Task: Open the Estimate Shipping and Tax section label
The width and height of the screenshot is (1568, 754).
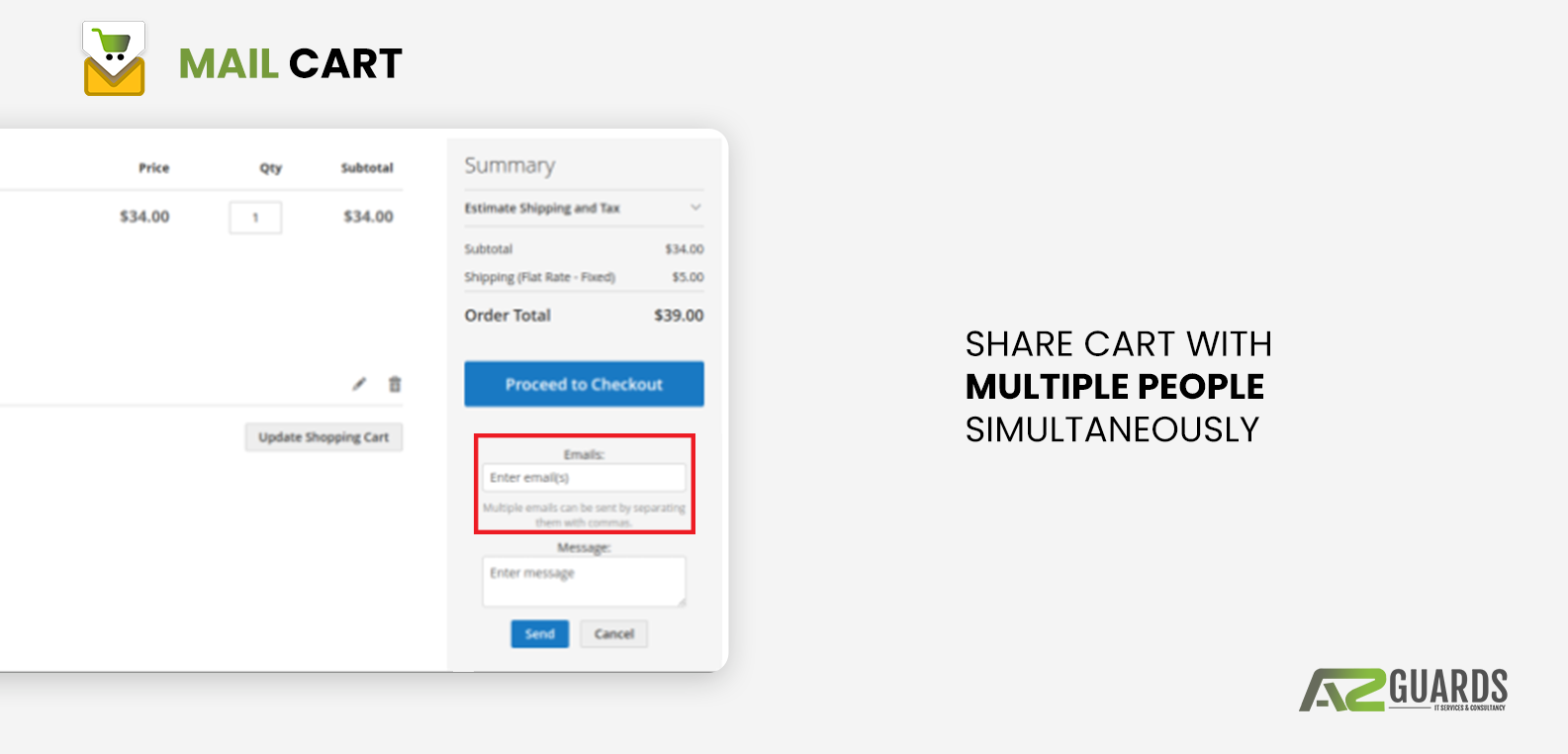Action: (542, 208)
